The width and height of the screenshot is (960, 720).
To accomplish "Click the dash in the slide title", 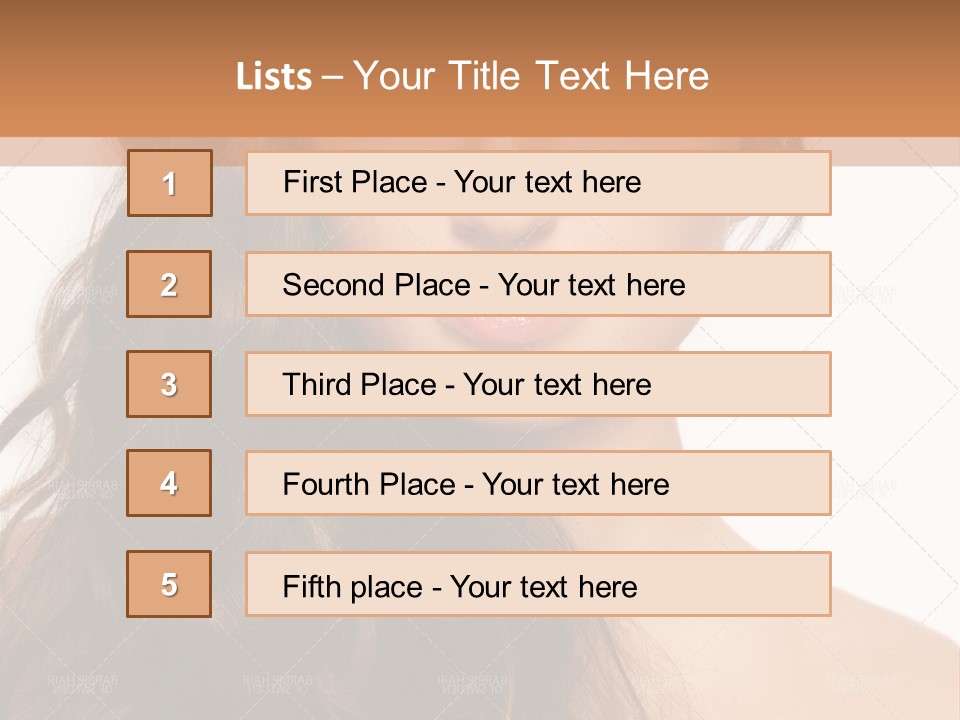I will (x=333, y=77).
